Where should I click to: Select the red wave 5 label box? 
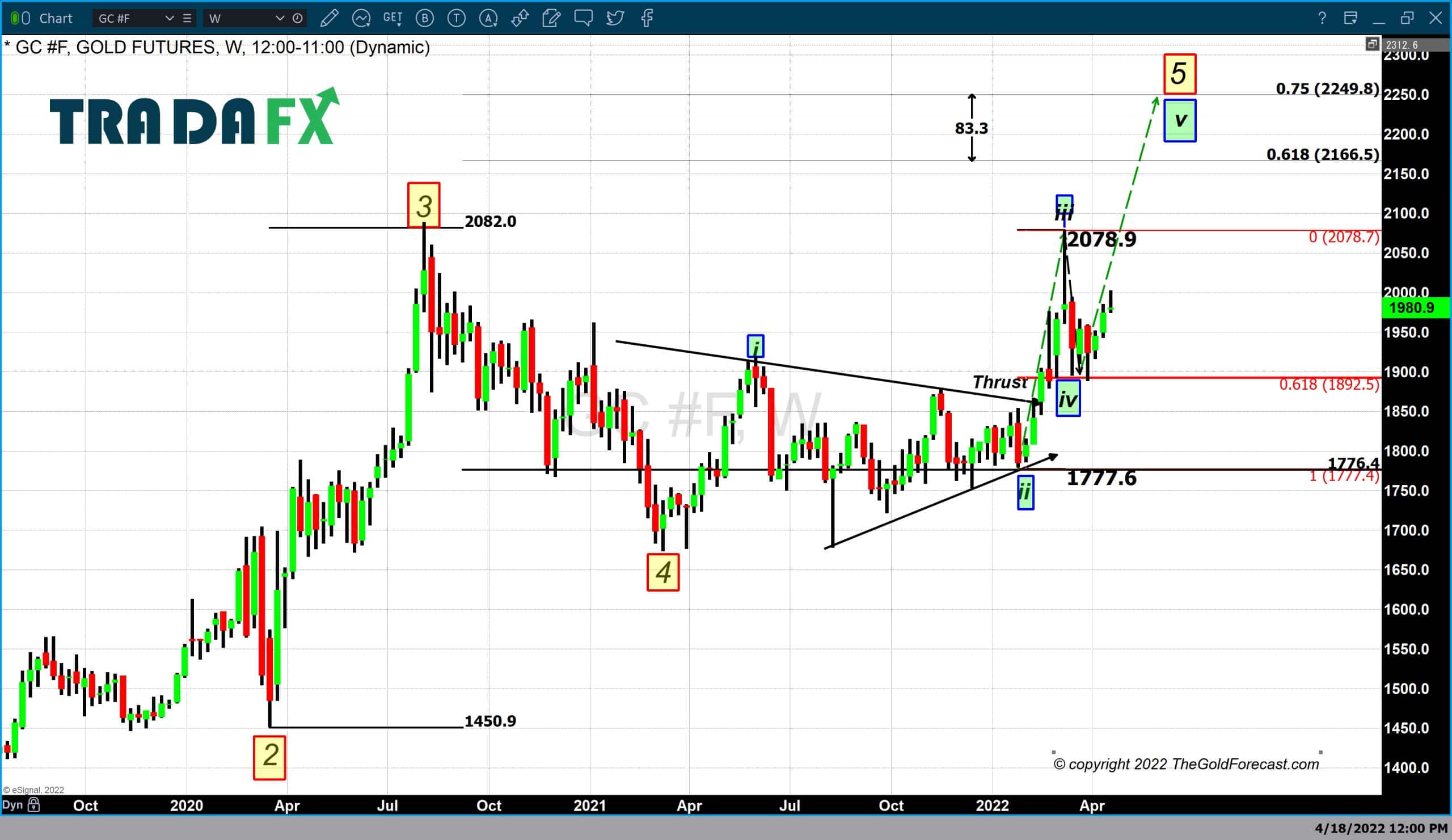[x=1179, y=74]
